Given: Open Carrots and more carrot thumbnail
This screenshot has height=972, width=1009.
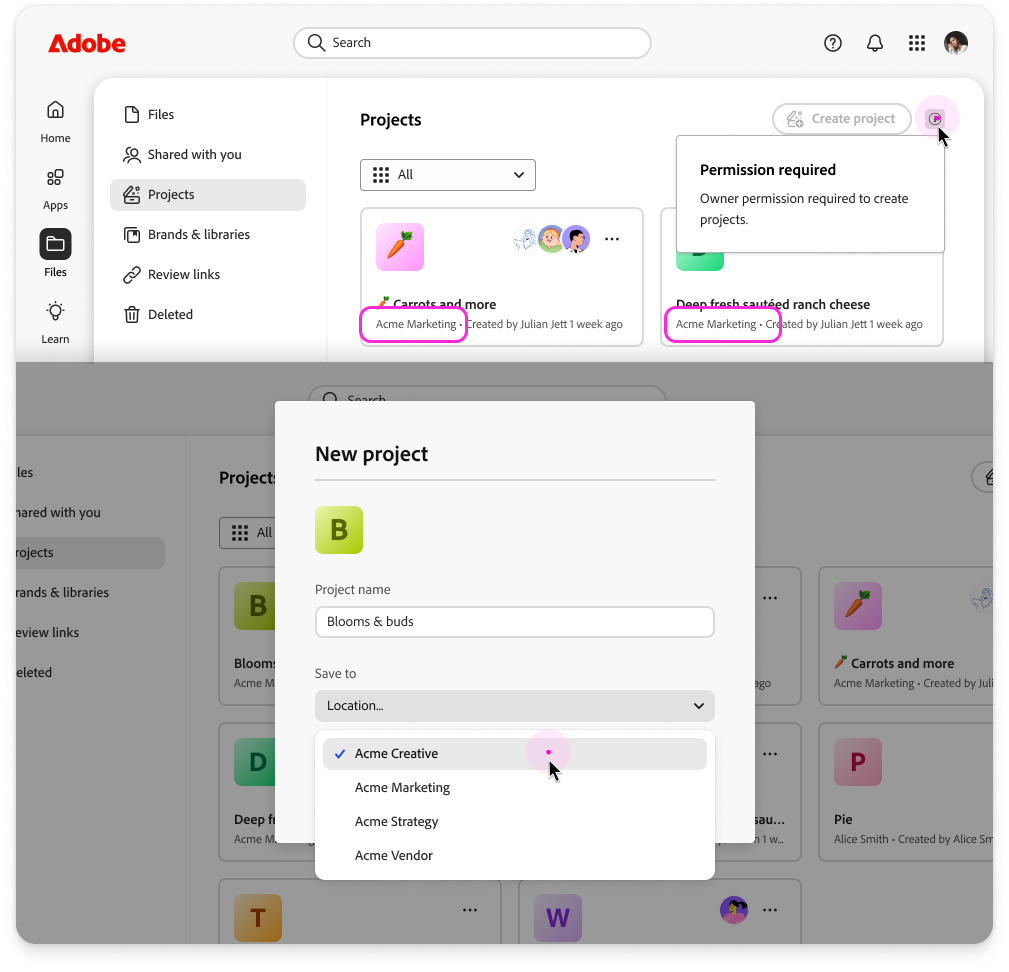Looking at the screenshot, I should click(x=400, y=247).
